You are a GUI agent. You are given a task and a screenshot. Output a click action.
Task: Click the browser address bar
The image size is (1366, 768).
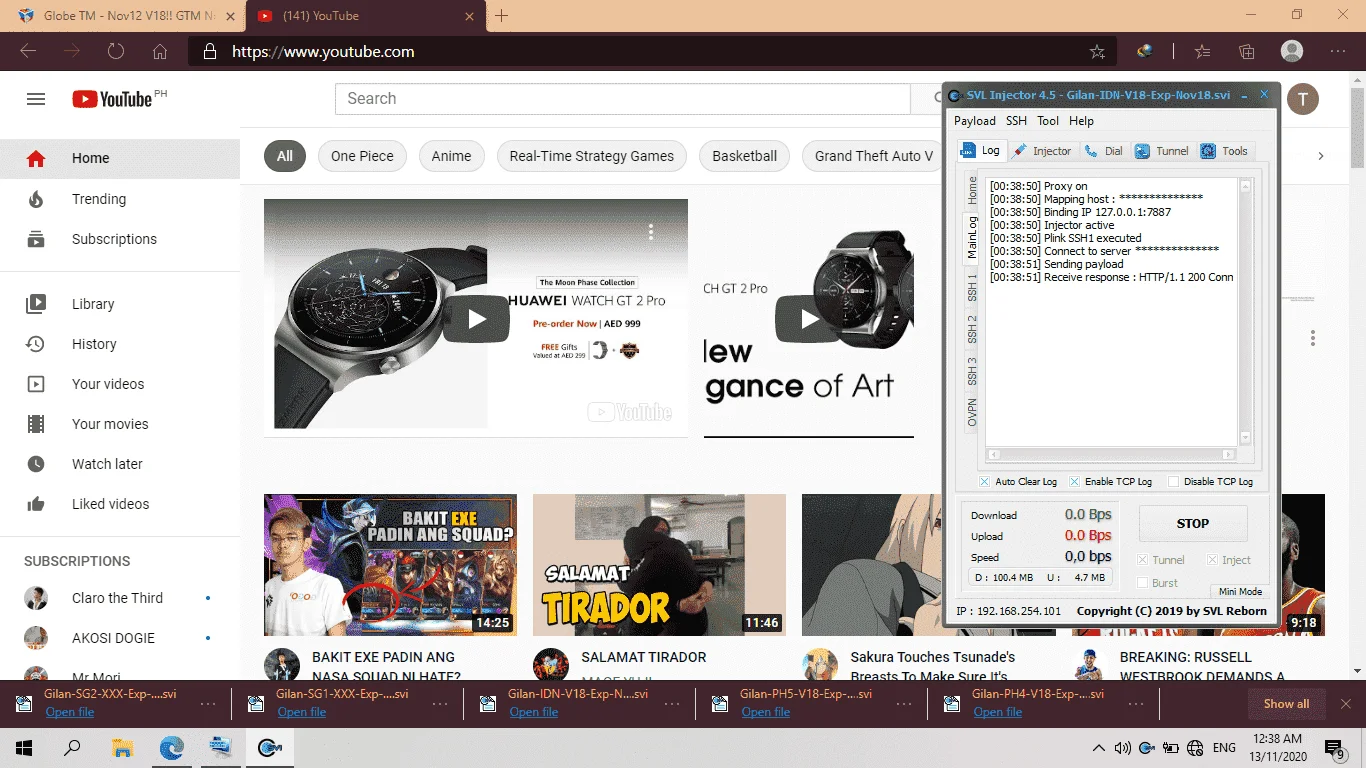pyautogui.click(x=650, y=52)
